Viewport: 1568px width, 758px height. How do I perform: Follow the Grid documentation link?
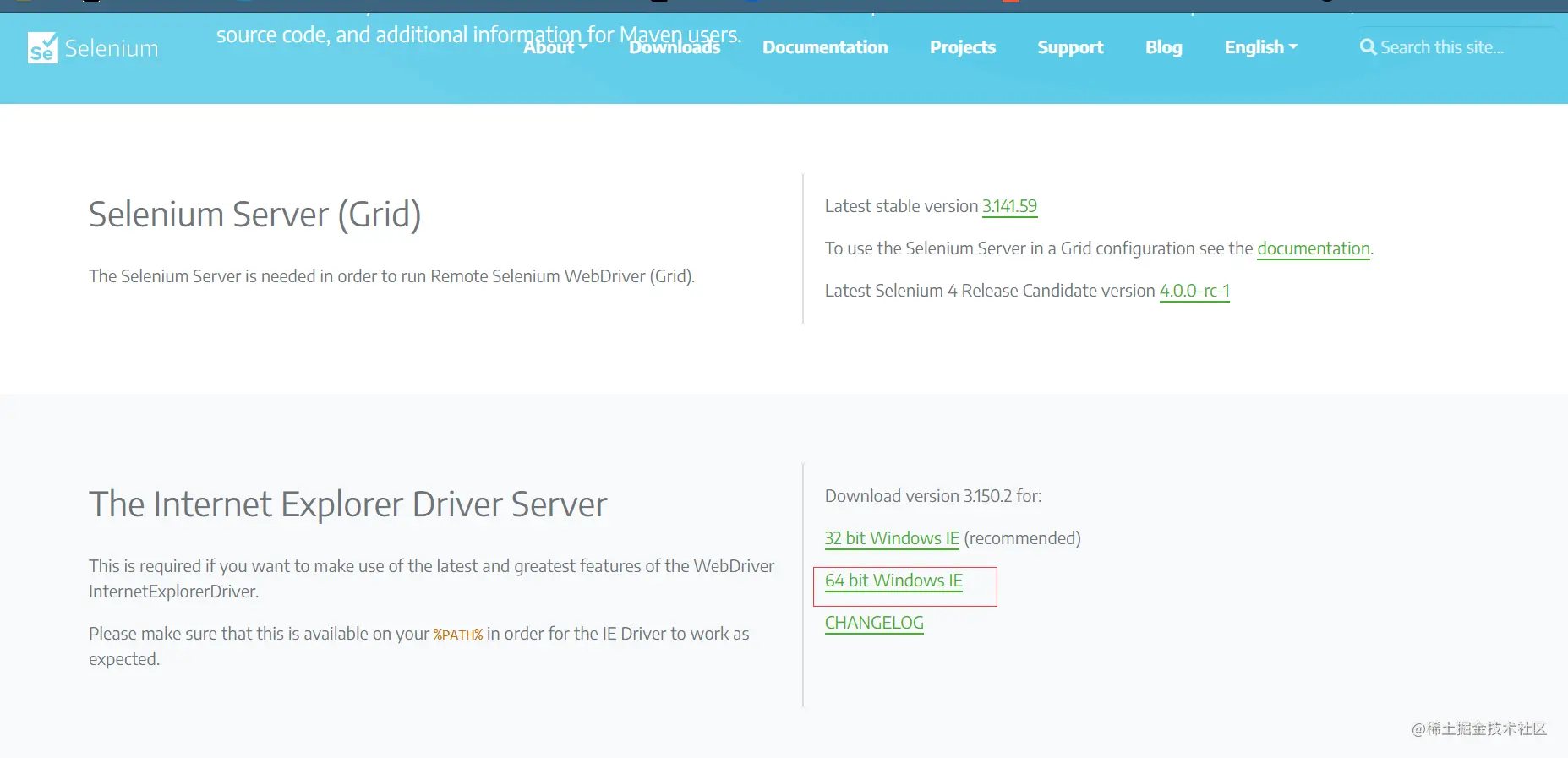(1314, 248)
